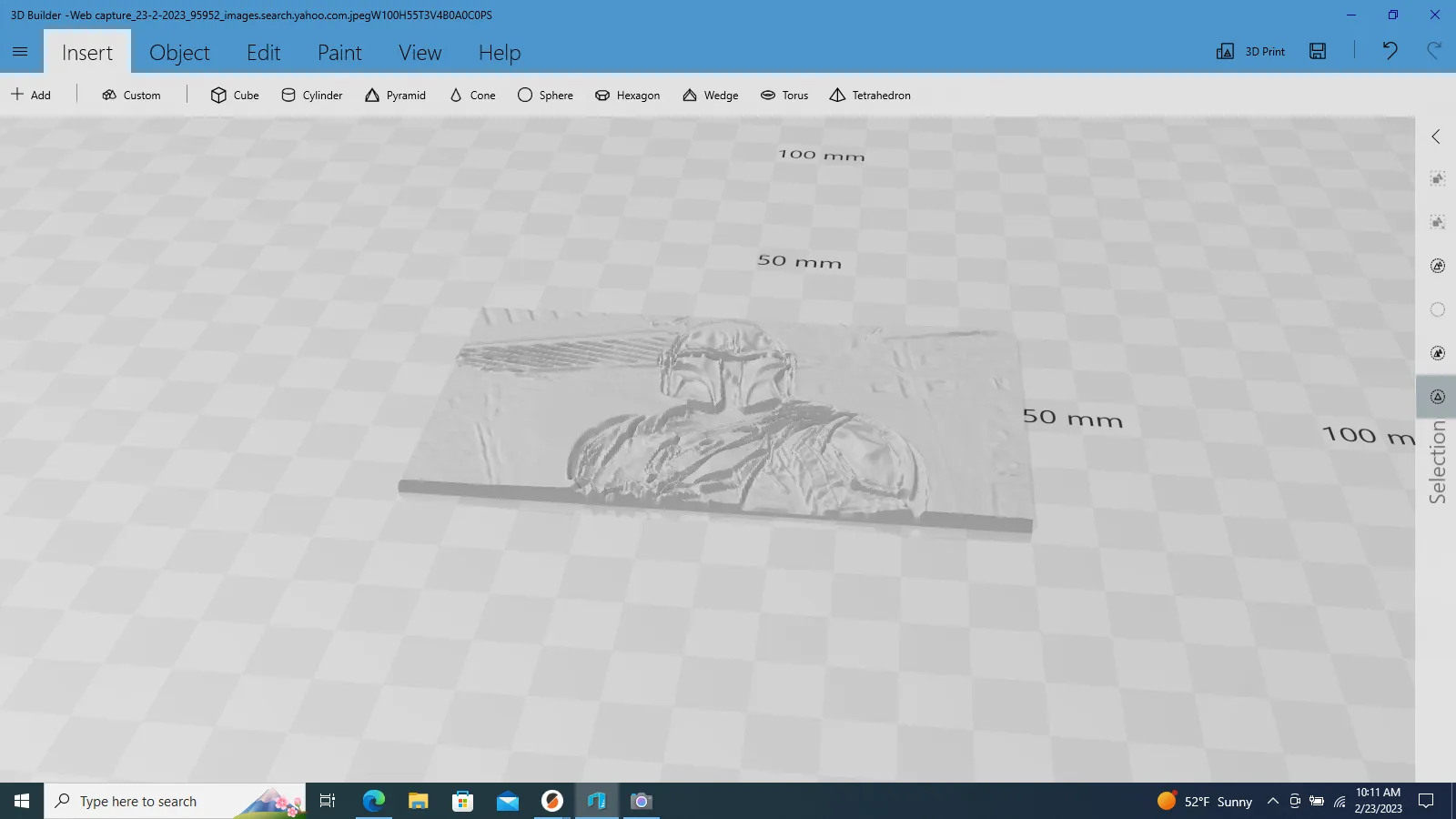Open the Edit tab
This screenshot has width=1456, height=819.
tap(263, 52)
